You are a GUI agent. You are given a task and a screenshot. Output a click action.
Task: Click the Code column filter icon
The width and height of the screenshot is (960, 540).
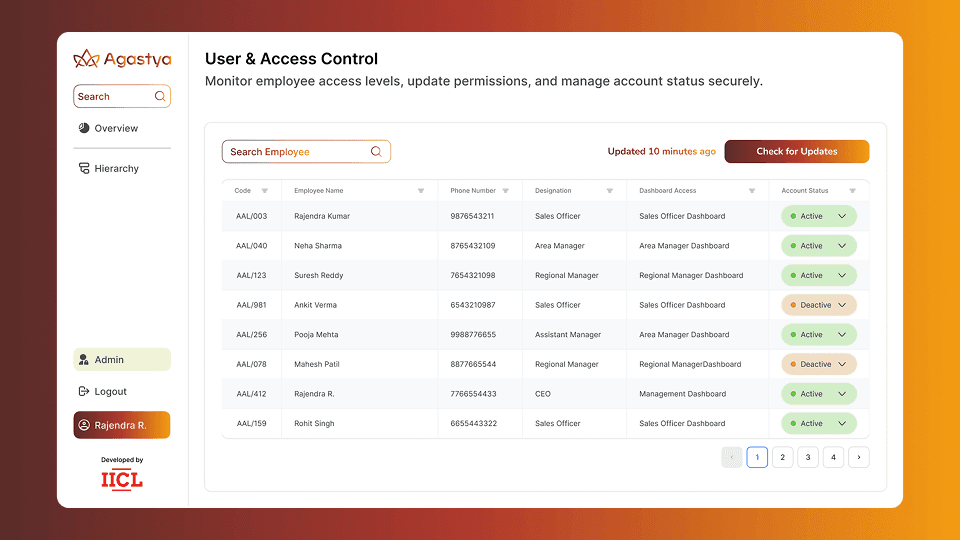click(x=265, y=191)
